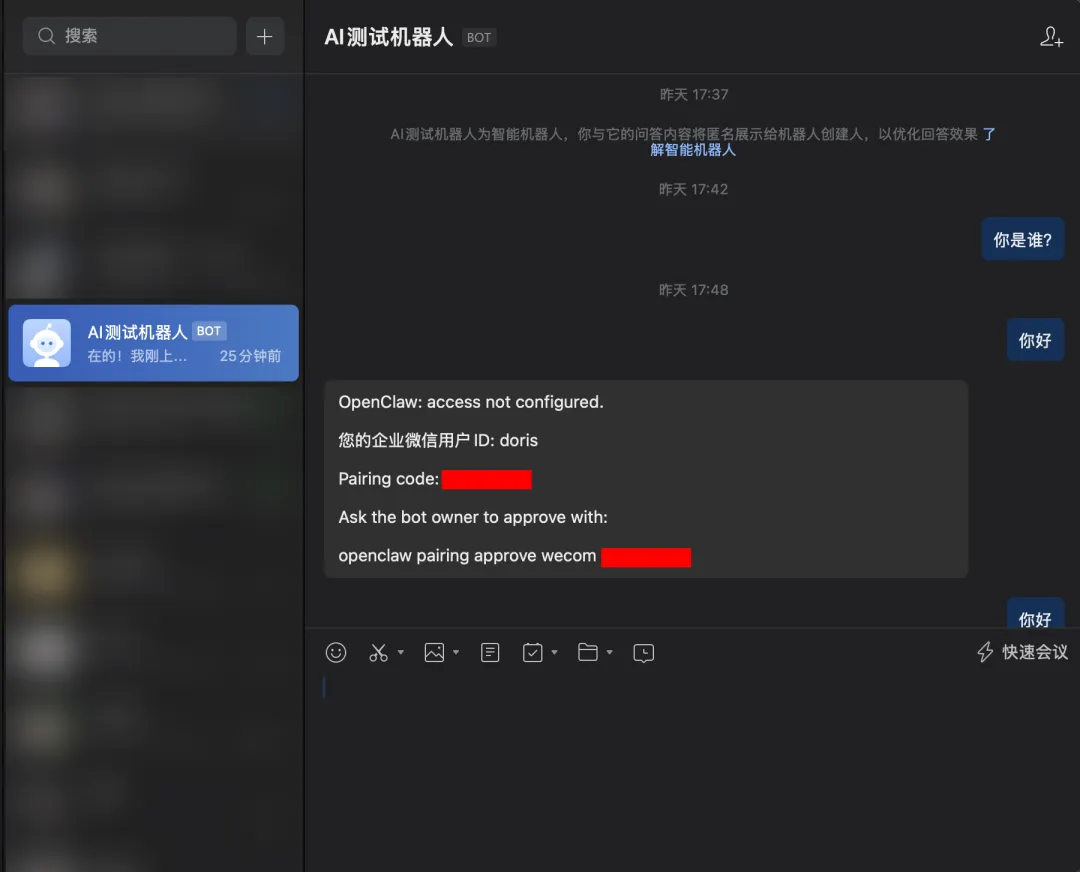Click the robot avatar of AI测试机器人
Image resolution: width=1080 pixels, height=872 pixels.
coord(47,343)
